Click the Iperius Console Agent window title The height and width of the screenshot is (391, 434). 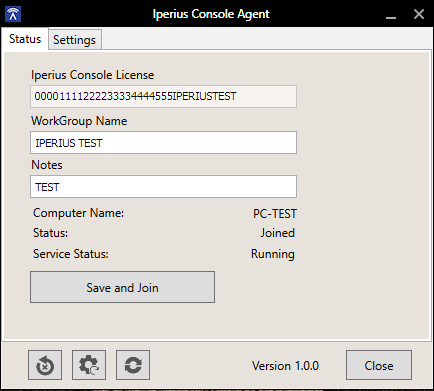click(x=211, y=14)
